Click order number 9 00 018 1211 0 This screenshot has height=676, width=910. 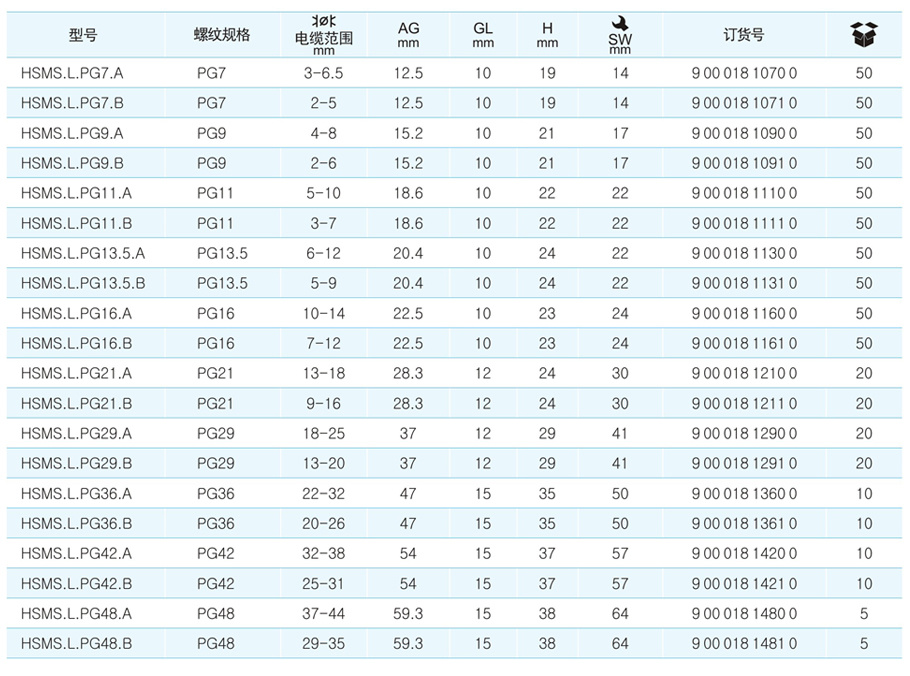[744, 403]
